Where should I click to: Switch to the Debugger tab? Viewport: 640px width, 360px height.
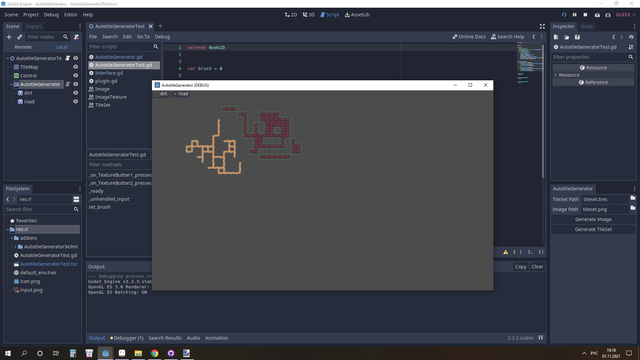tap(127, 338)
